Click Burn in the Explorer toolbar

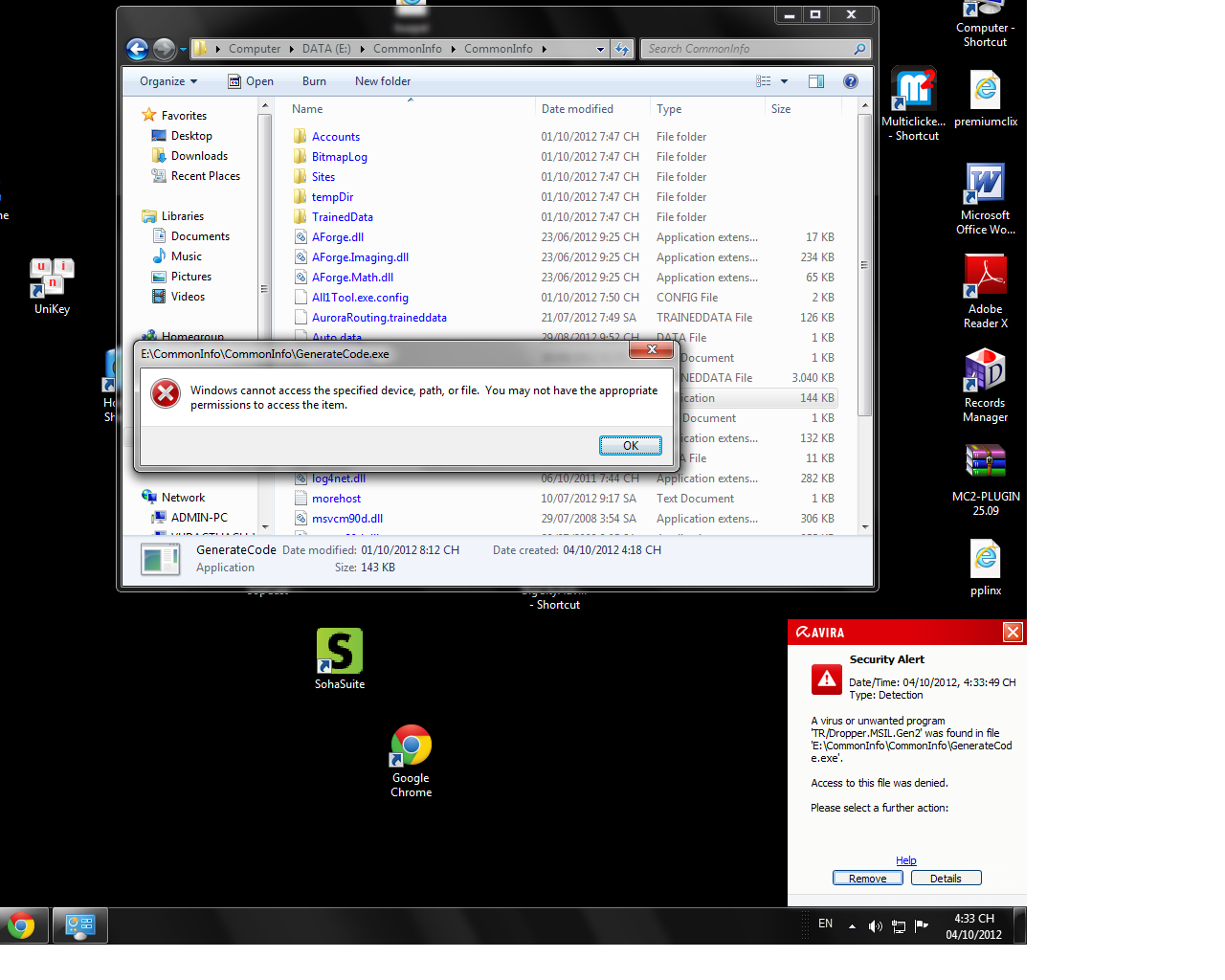click(x=314, y=81)
